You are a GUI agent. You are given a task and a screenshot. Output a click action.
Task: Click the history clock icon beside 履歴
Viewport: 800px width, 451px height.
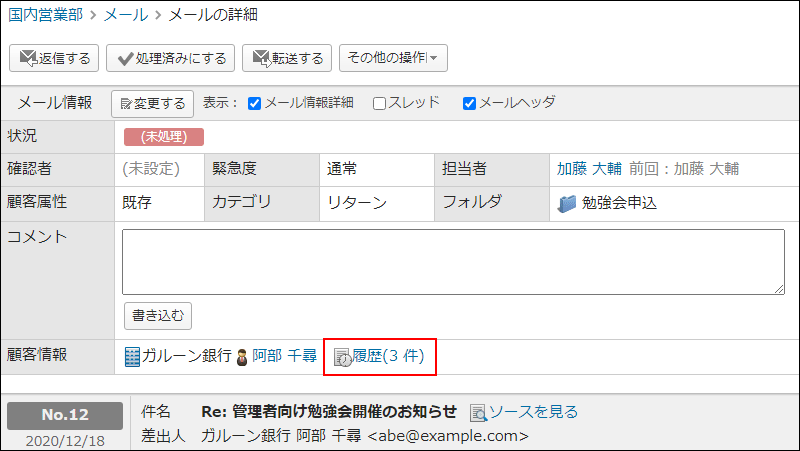click(x=342, y=358)
